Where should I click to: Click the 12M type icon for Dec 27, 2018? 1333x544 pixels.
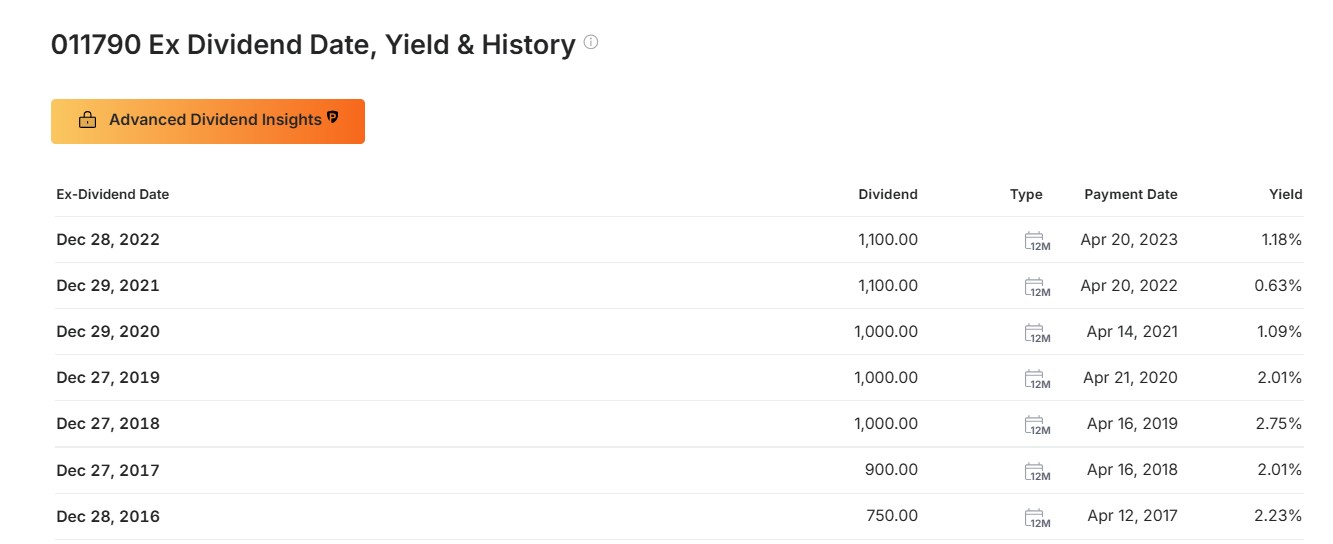pyautogui.click(x=1037, y=425)
